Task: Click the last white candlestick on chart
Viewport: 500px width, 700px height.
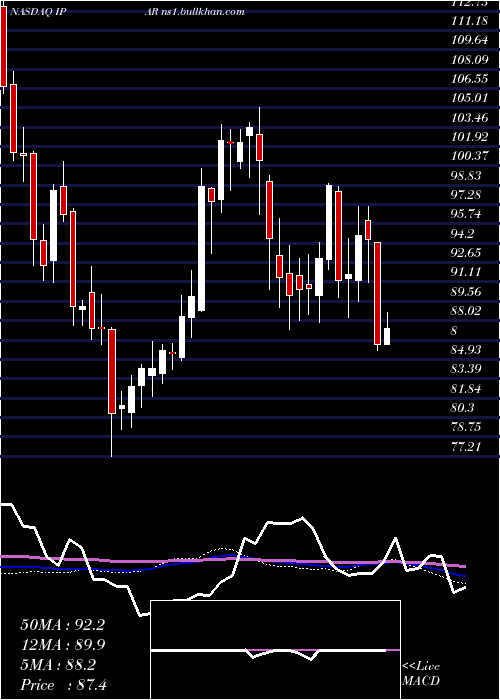Action: tap(387, 336)
